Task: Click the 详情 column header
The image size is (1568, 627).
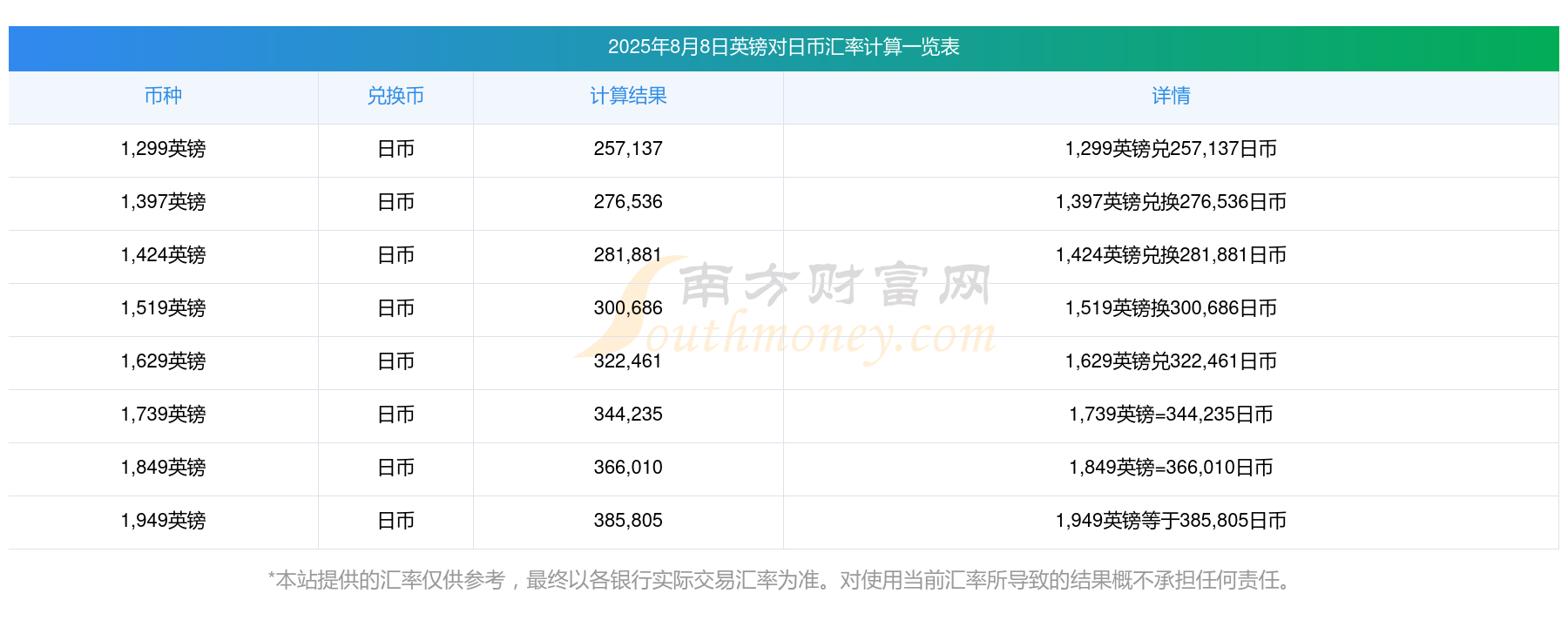Action: 1171,96
